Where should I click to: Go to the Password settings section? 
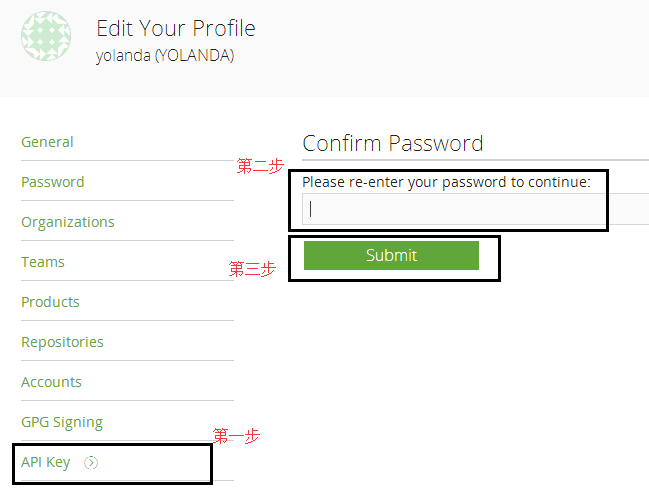[53, 182]
